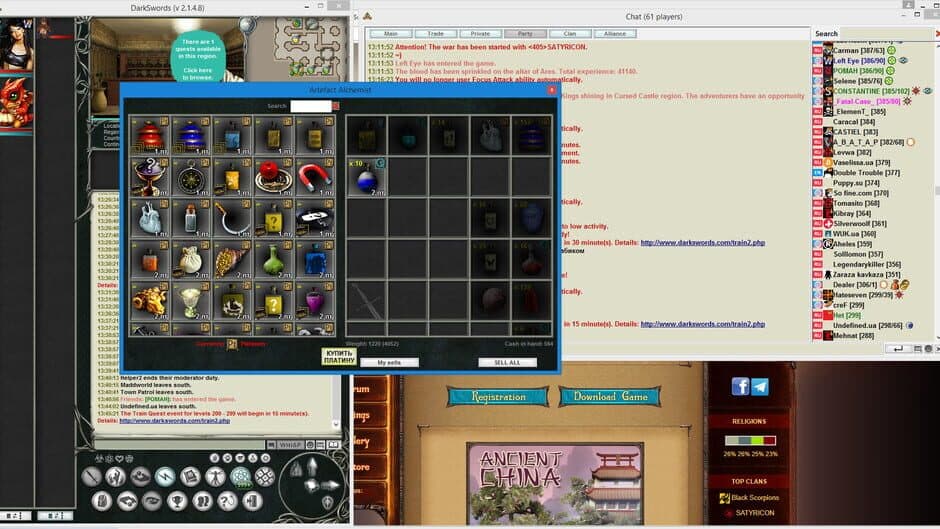Open the first train2.php details link in chat
This screenshot has height=529, width=940.
point(703,243)
